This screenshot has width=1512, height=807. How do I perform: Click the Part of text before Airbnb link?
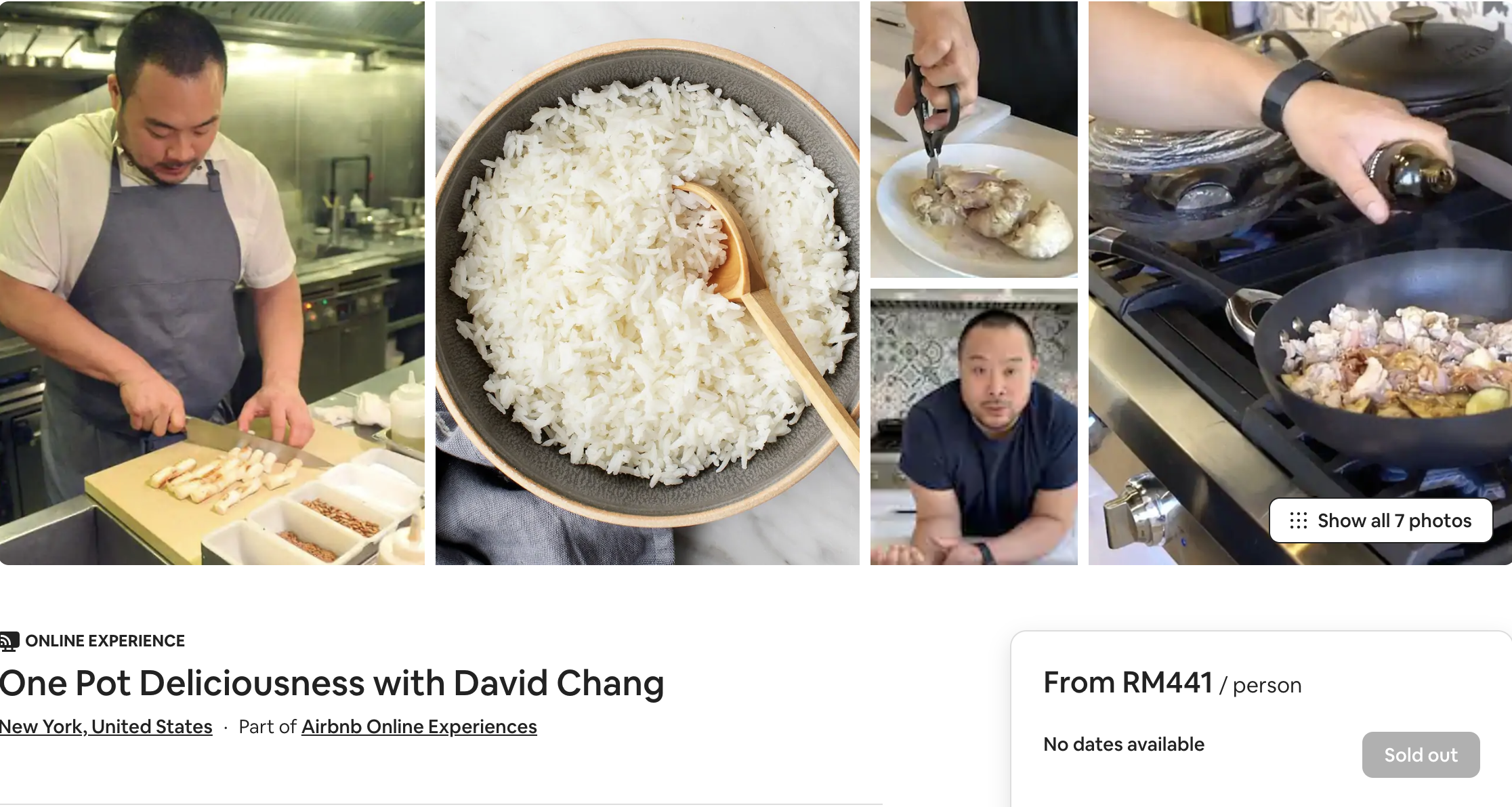268,726
